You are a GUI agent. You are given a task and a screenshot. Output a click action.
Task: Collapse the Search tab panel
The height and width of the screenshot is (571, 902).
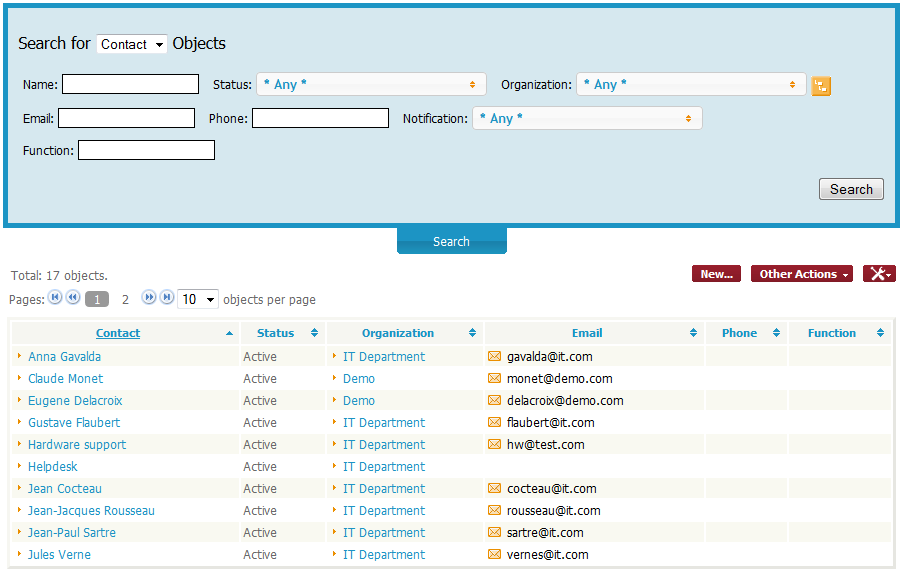(x=451, y=241)
